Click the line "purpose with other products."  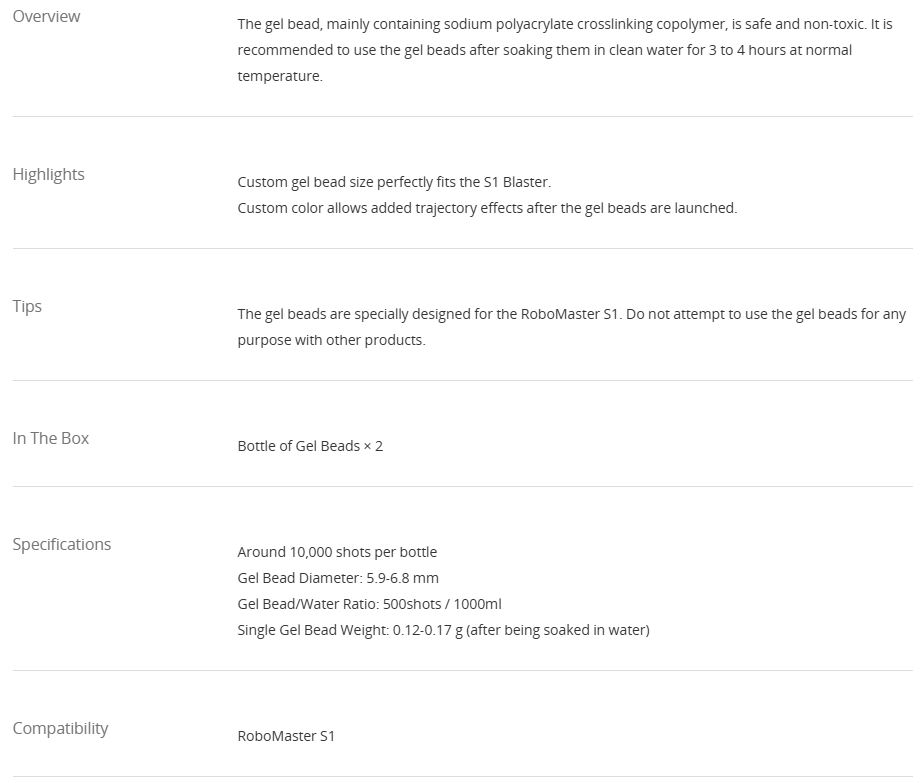click(331, 340)
